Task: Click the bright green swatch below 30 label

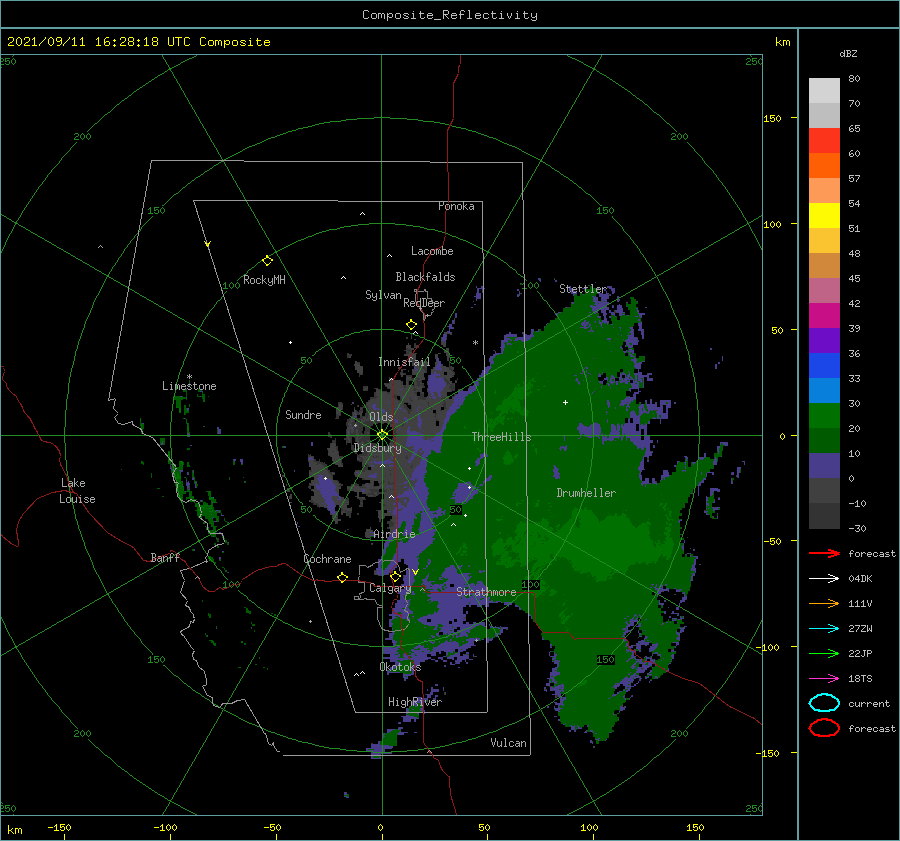Action: tap(824, 416)
